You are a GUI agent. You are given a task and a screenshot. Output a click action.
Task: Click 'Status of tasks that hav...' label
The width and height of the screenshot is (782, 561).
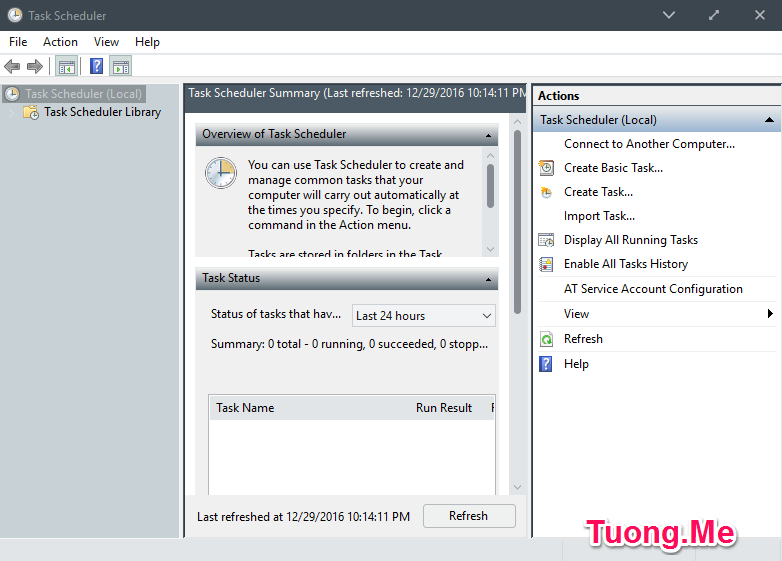pos(276,314)
